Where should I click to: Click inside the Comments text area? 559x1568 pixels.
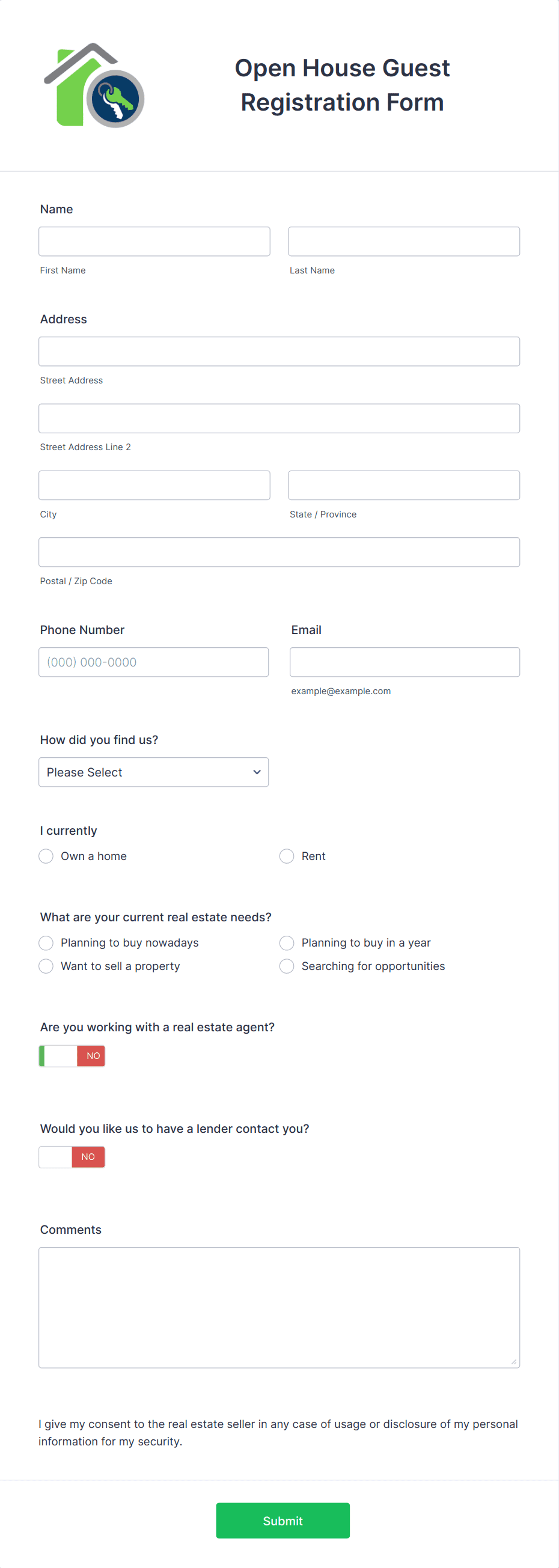point(279,1308)
